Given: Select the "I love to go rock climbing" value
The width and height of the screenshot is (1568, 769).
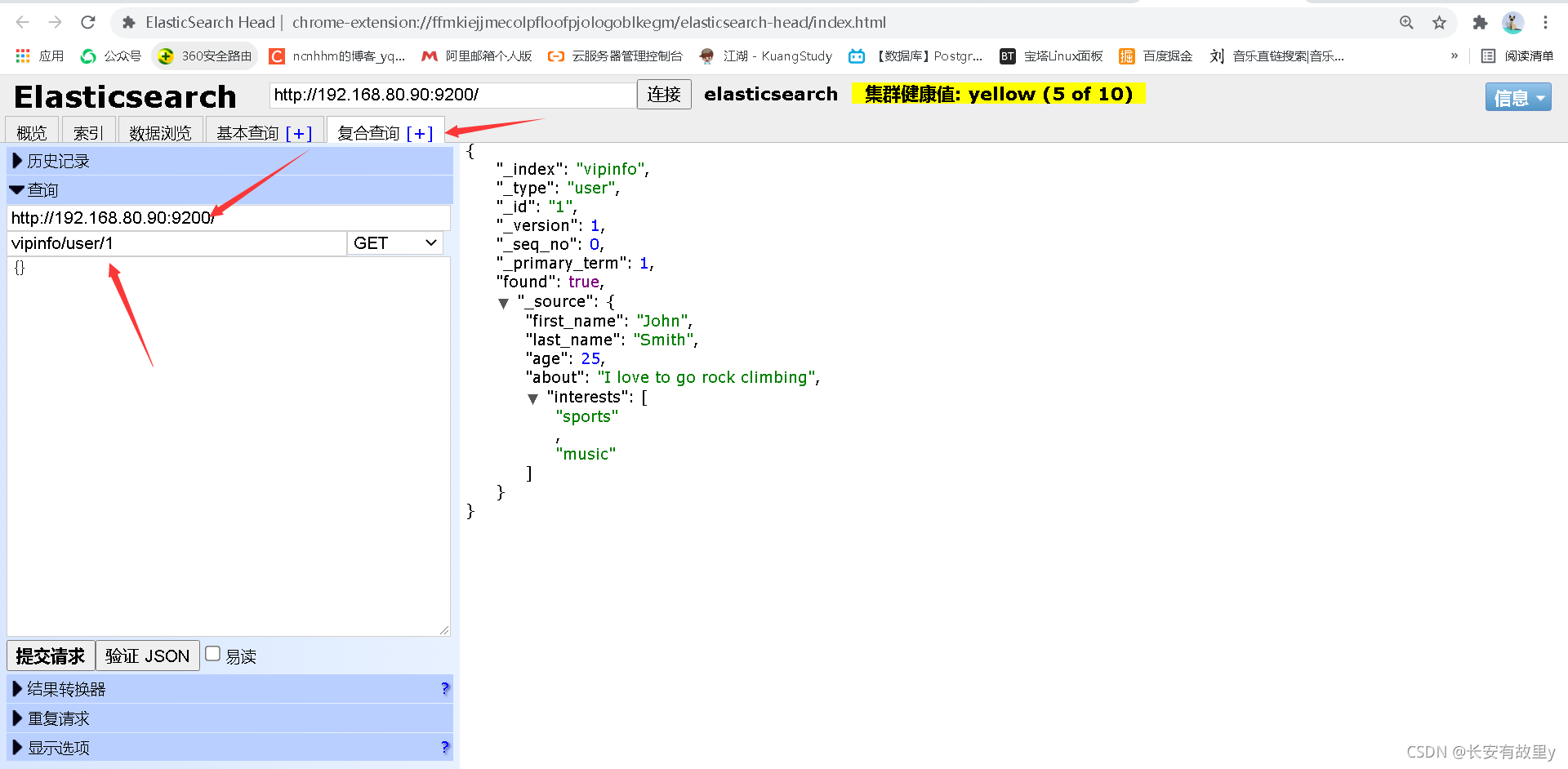Looking at the screenshot, I should (x=706, y=377).
